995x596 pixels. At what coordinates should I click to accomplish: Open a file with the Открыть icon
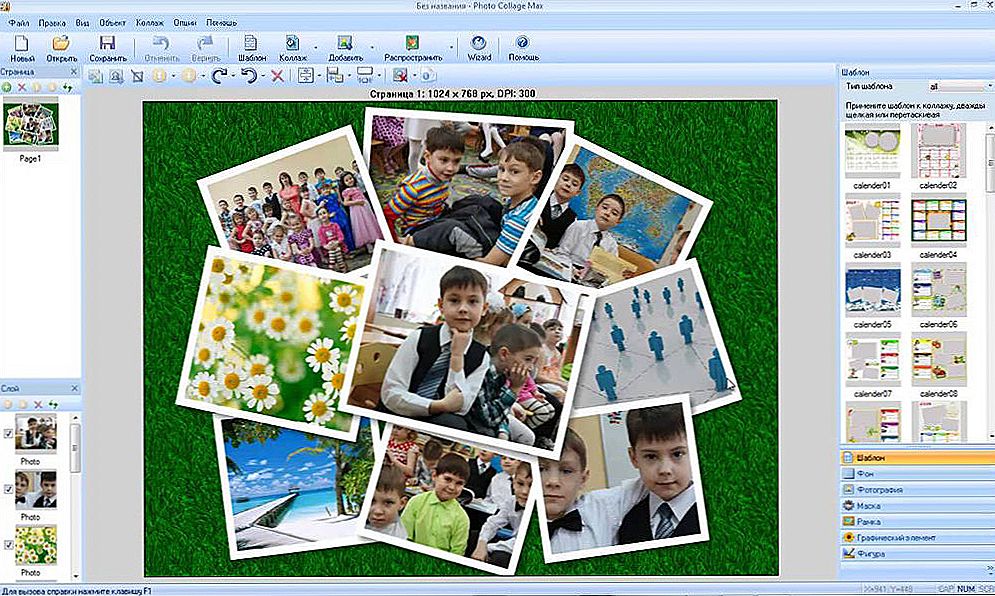61,46
